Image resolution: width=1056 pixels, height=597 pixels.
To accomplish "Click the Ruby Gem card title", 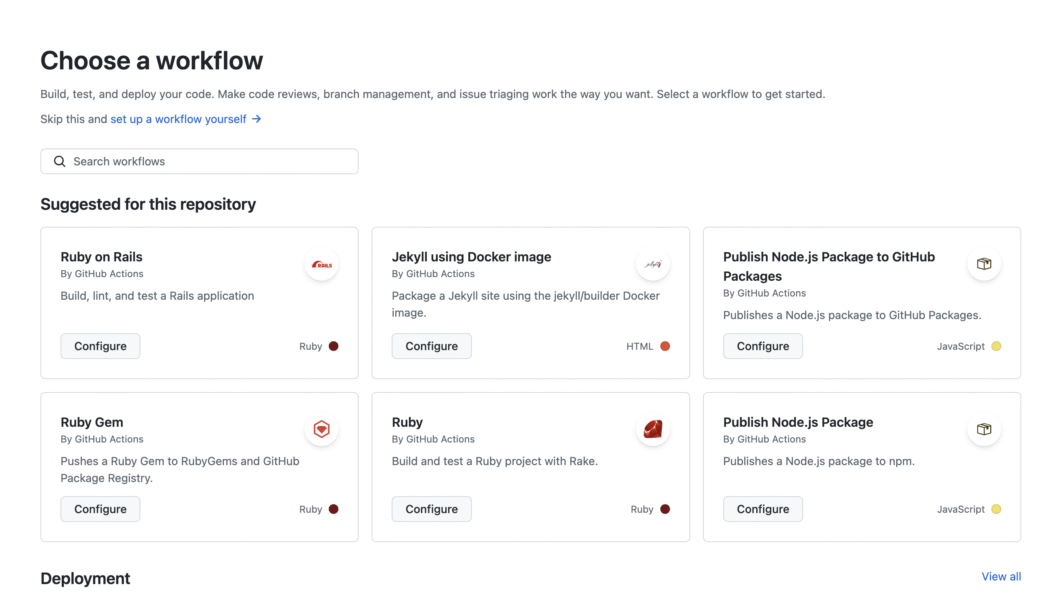I will coord(92,422).
